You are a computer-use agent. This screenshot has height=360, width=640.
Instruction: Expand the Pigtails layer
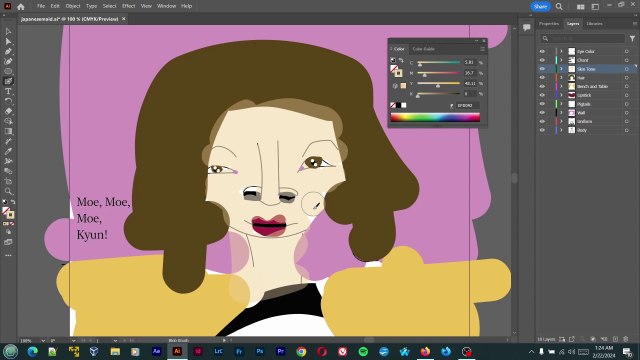click(561, 104)
